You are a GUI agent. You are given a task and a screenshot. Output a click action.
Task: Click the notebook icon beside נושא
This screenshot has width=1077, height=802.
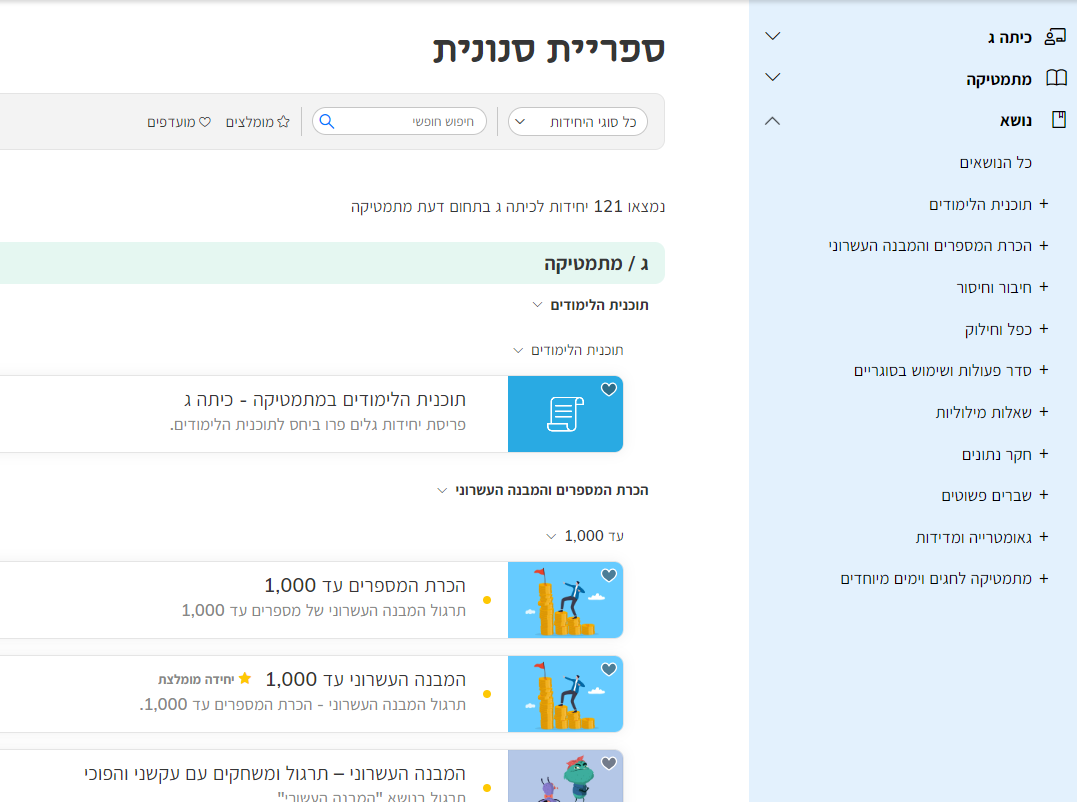tap(1059, 119)
